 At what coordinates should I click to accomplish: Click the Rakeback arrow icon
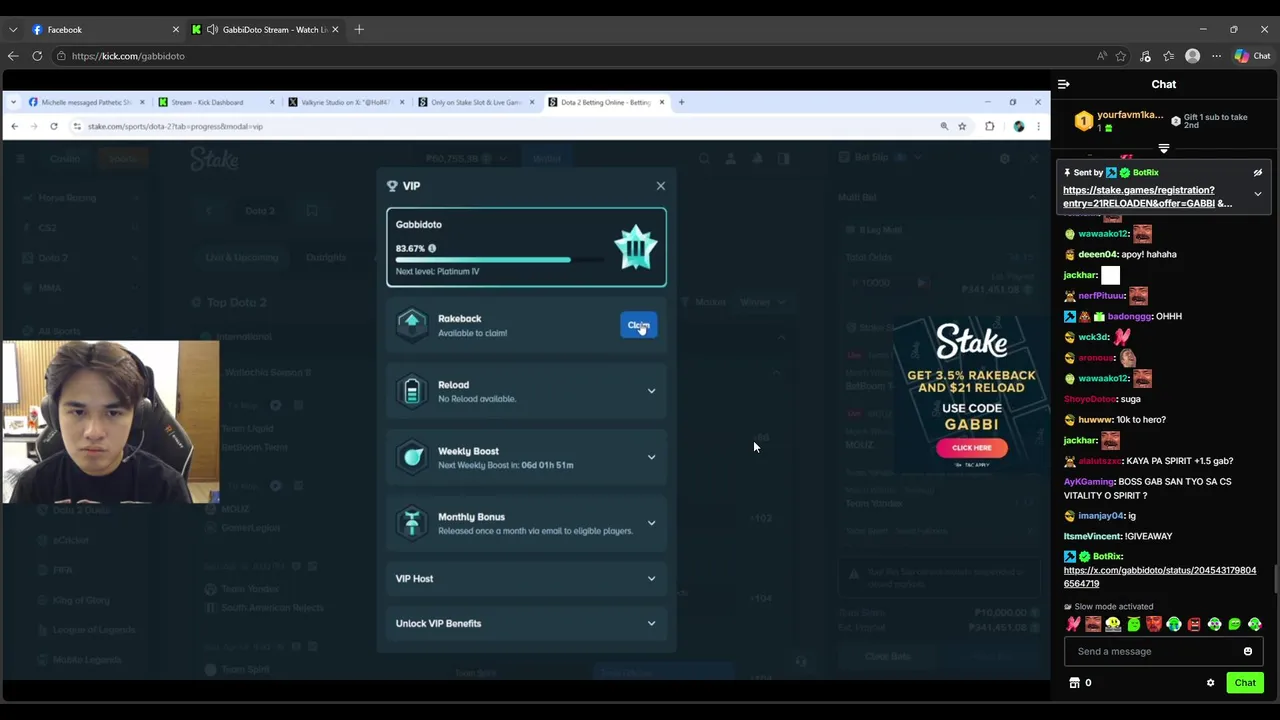412,325
